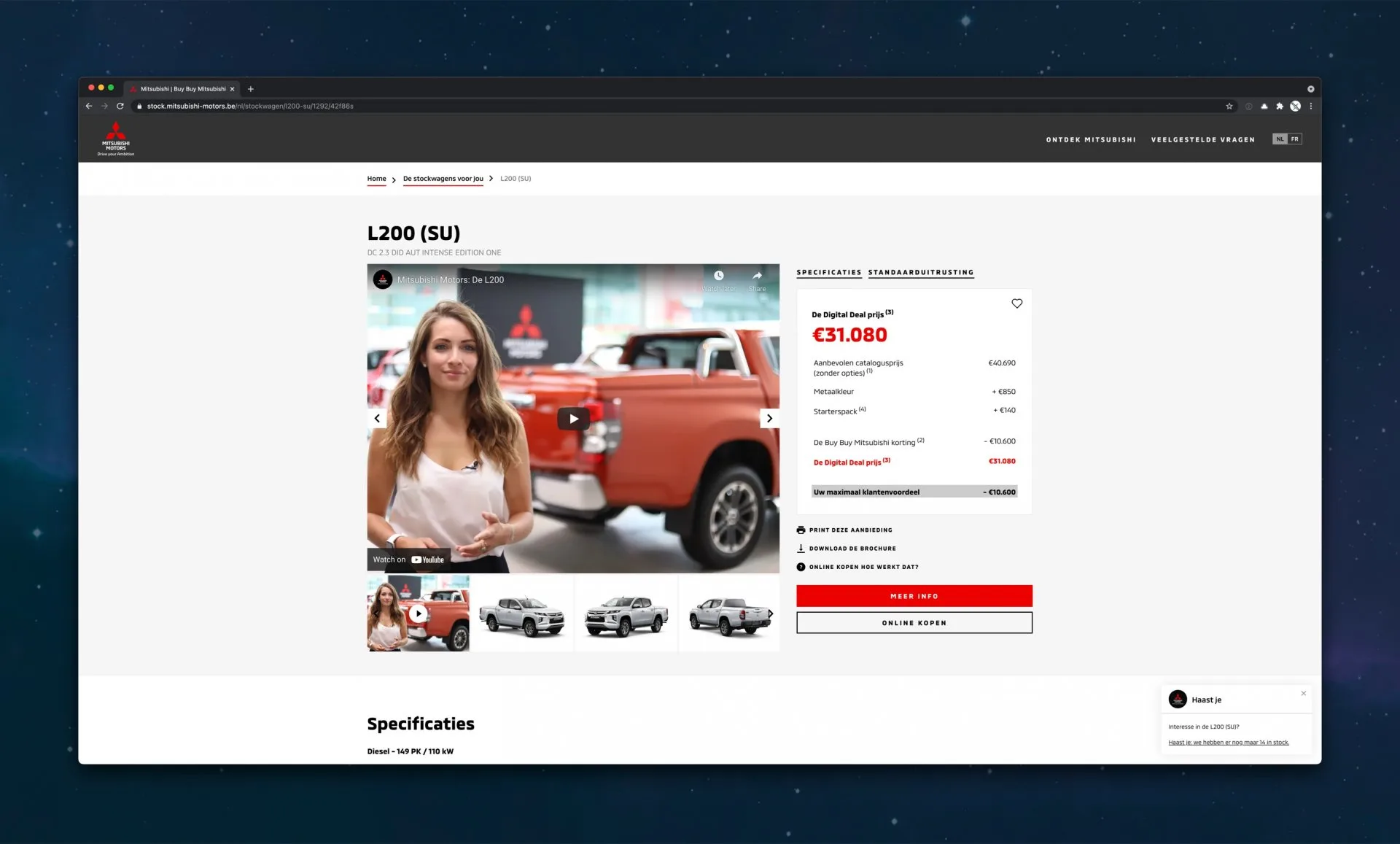Show previous image in gallery
This screenshot has width=1400, height=844.
point(377,419)
